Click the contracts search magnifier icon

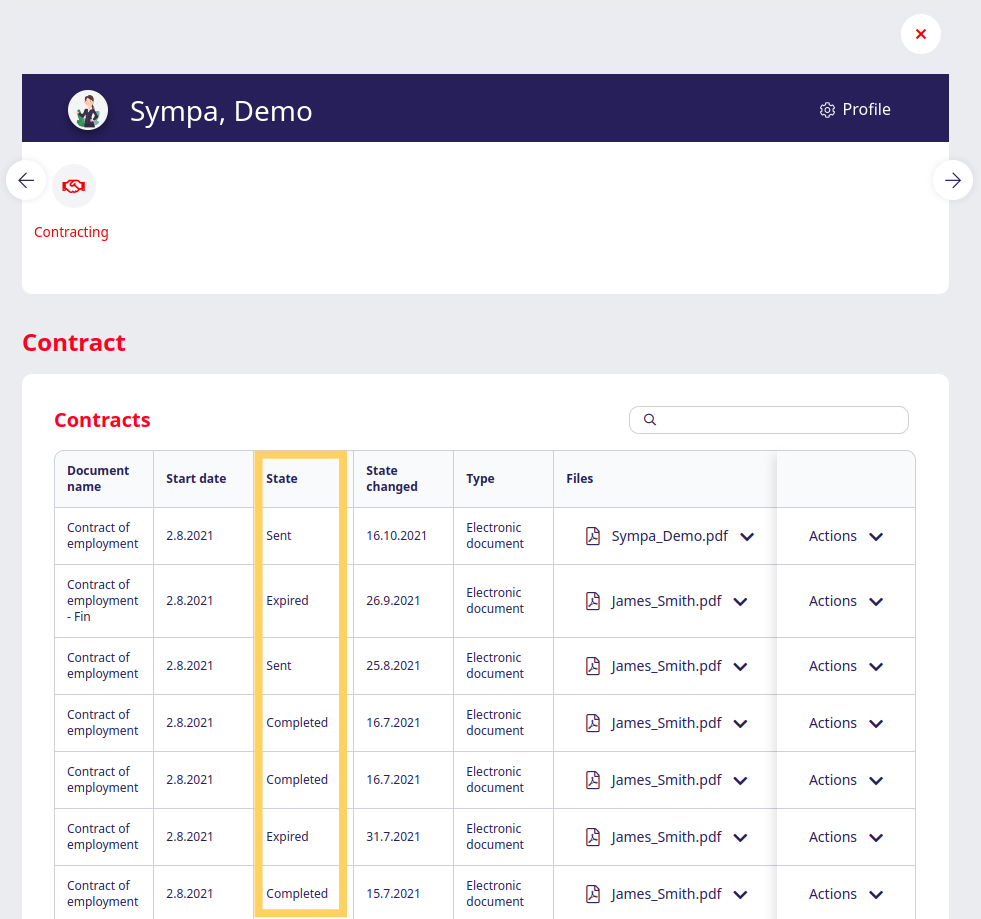(650, 420)
